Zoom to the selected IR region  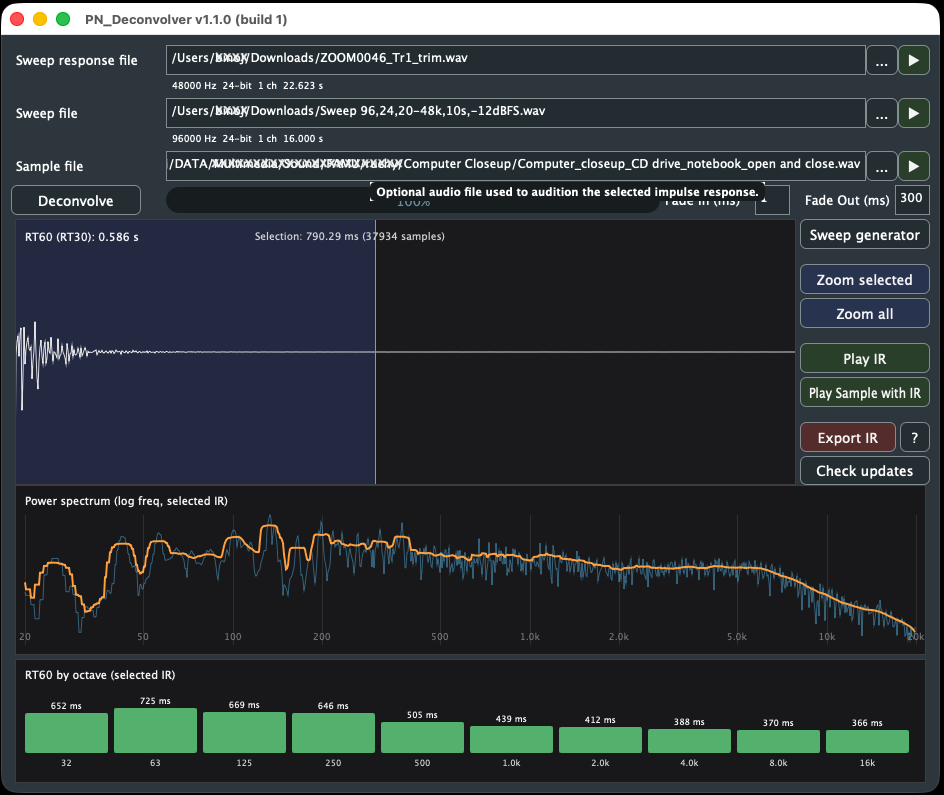[865, 280]
